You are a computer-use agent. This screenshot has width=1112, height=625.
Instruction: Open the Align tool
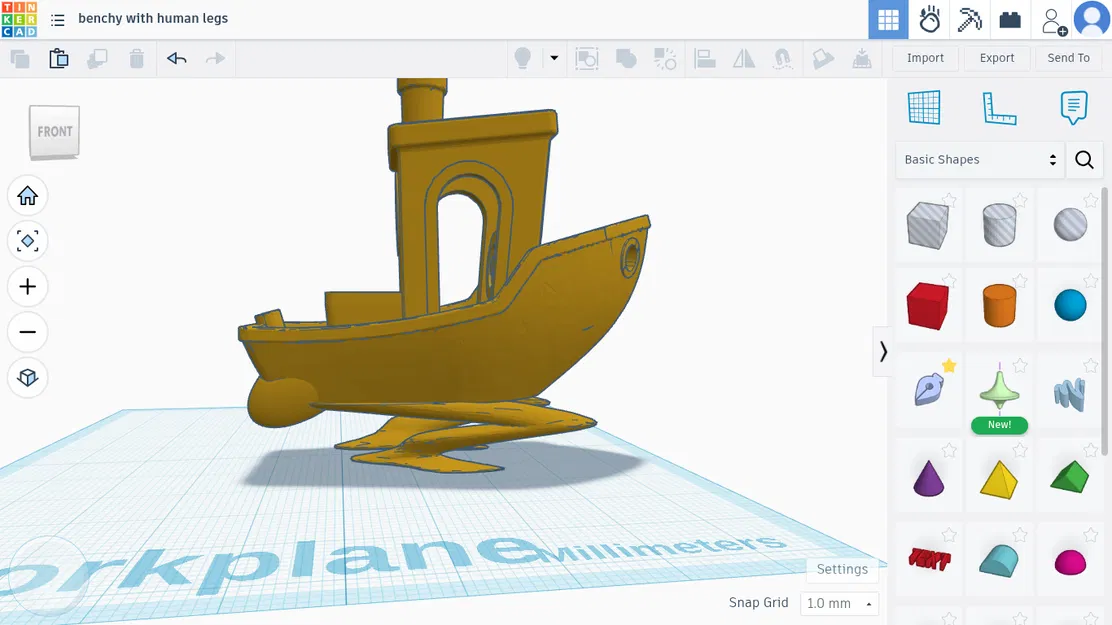(705, 59)
